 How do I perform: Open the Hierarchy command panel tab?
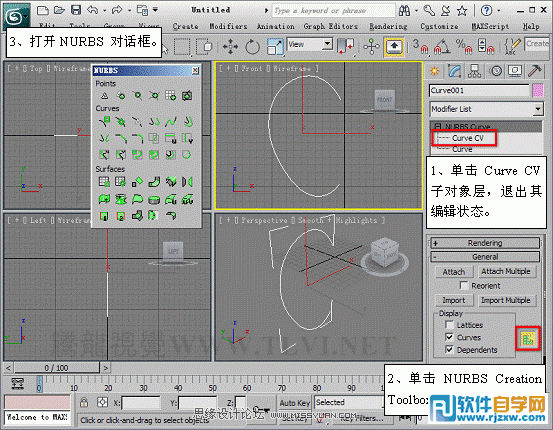click(x=474, y=71)
